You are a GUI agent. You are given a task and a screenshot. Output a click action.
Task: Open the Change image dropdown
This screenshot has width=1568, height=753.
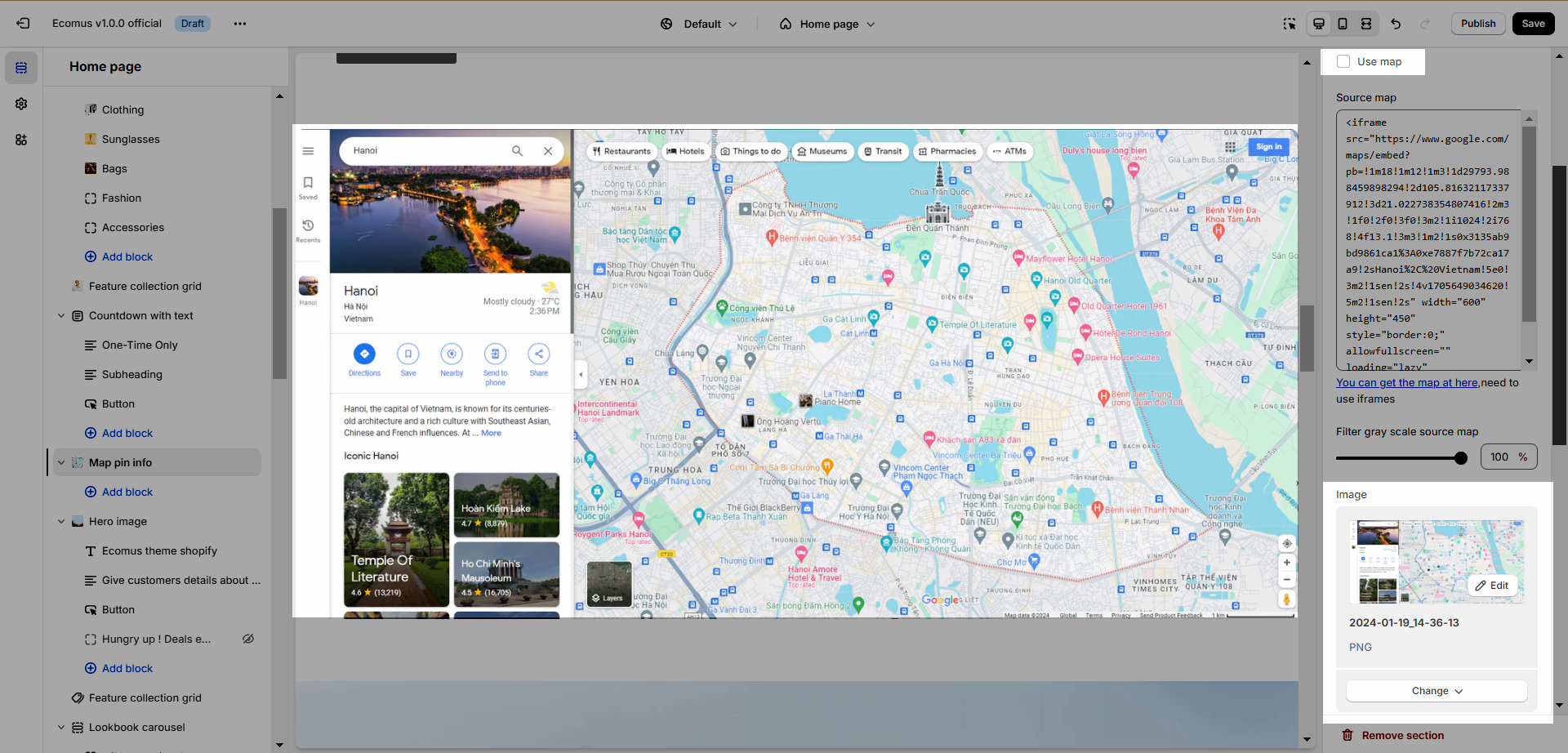pos(1437,691)
